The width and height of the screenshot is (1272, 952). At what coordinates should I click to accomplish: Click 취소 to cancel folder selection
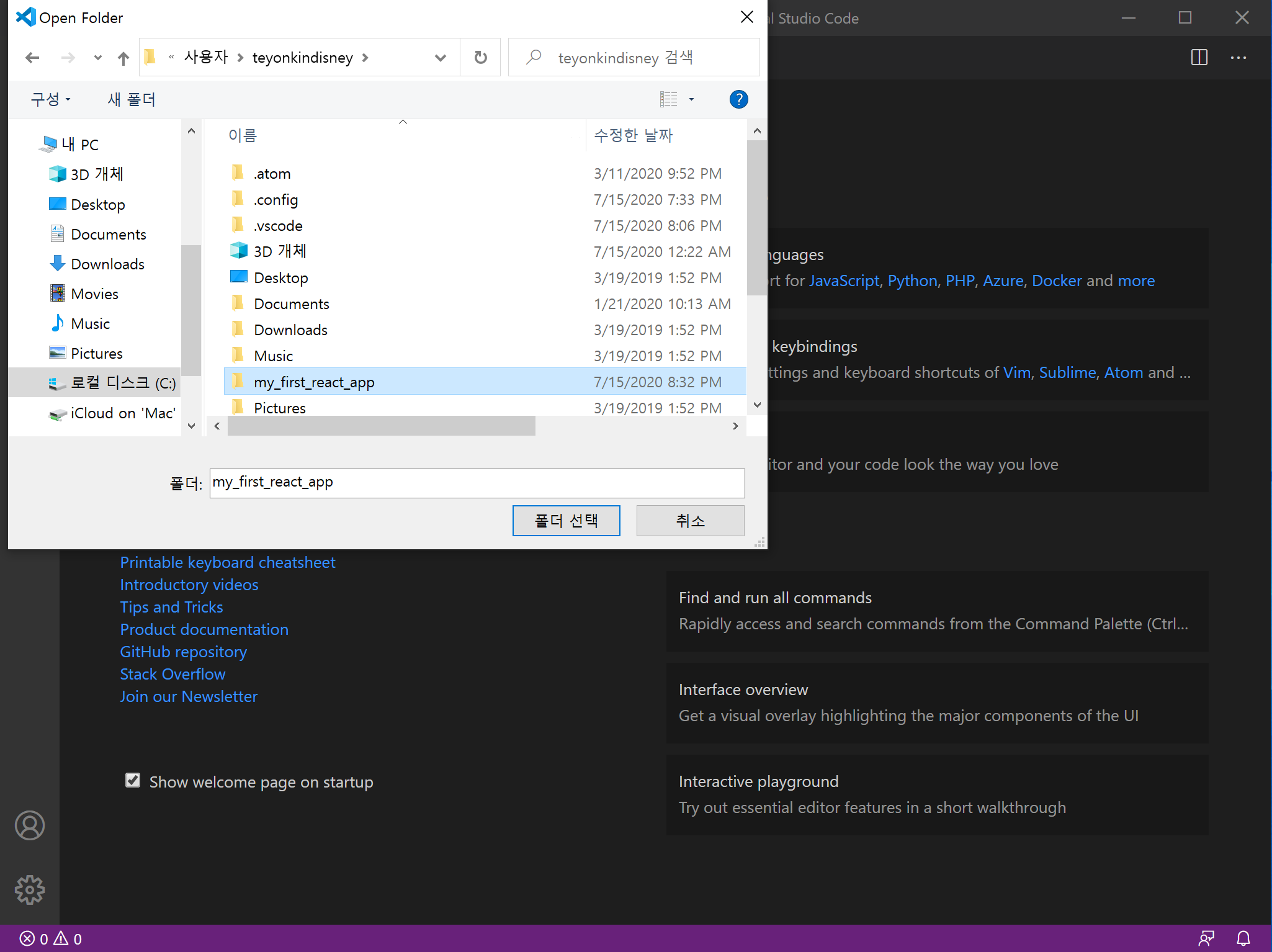(690, 519)
